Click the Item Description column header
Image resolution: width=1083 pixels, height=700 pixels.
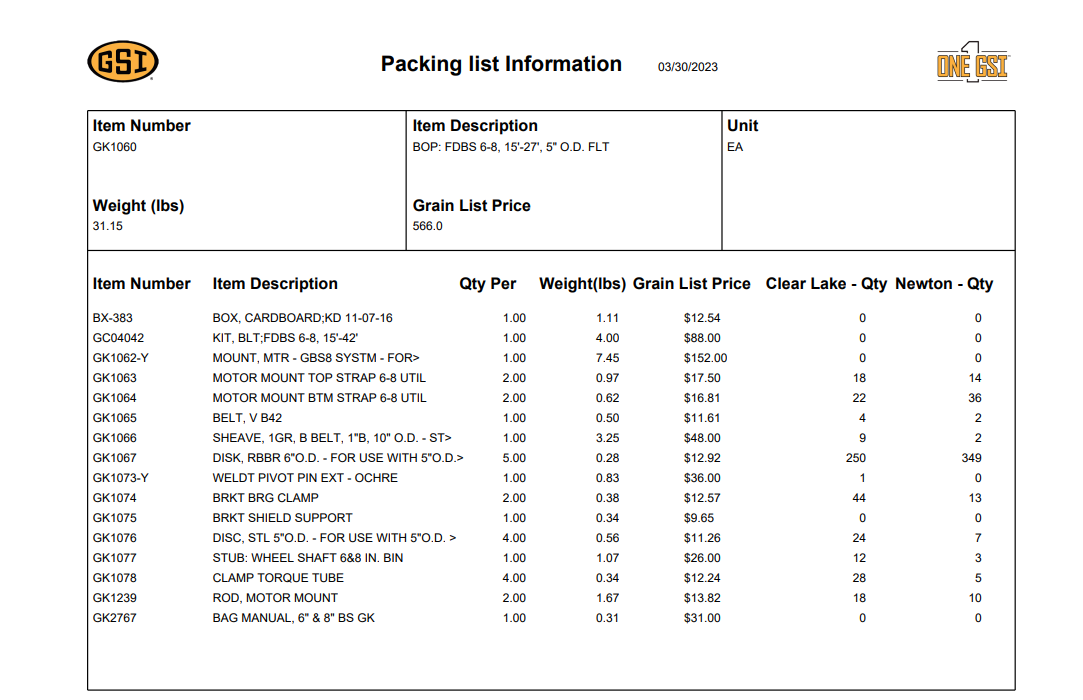[x=275, y=284]
